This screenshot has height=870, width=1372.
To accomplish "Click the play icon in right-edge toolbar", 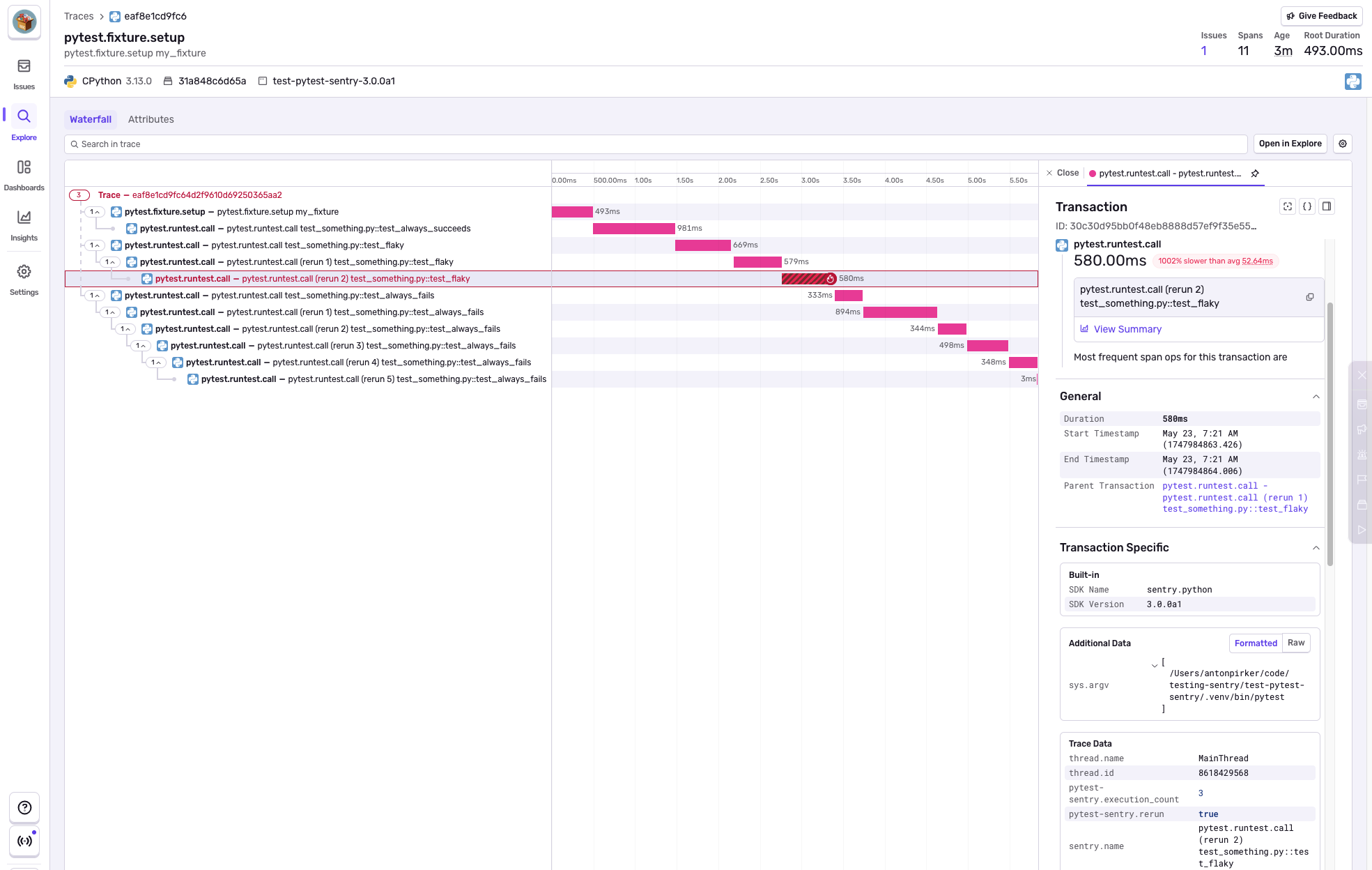I will (1362, 530).
